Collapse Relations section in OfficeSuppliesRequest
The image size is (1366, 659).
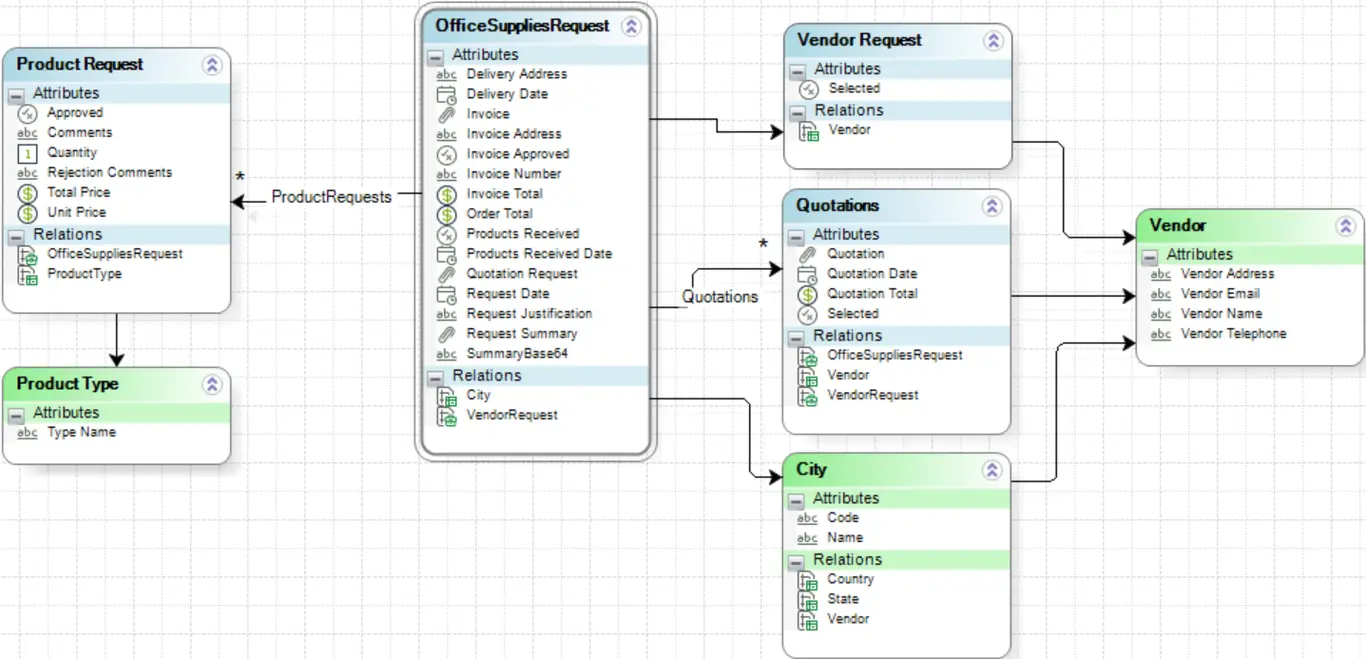[436, 378]
